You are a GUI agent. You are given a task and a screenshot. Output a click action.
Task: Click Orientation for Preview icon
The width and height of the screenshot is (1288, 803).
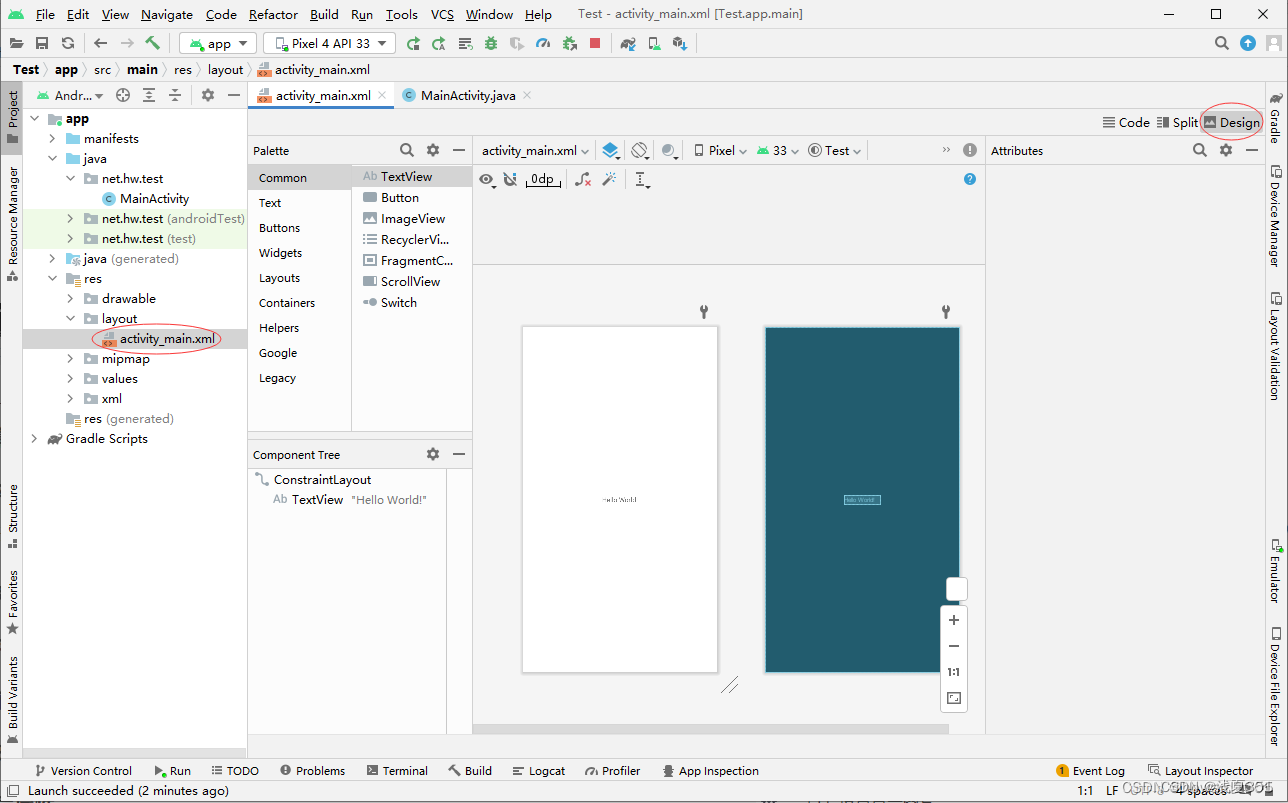640,150
